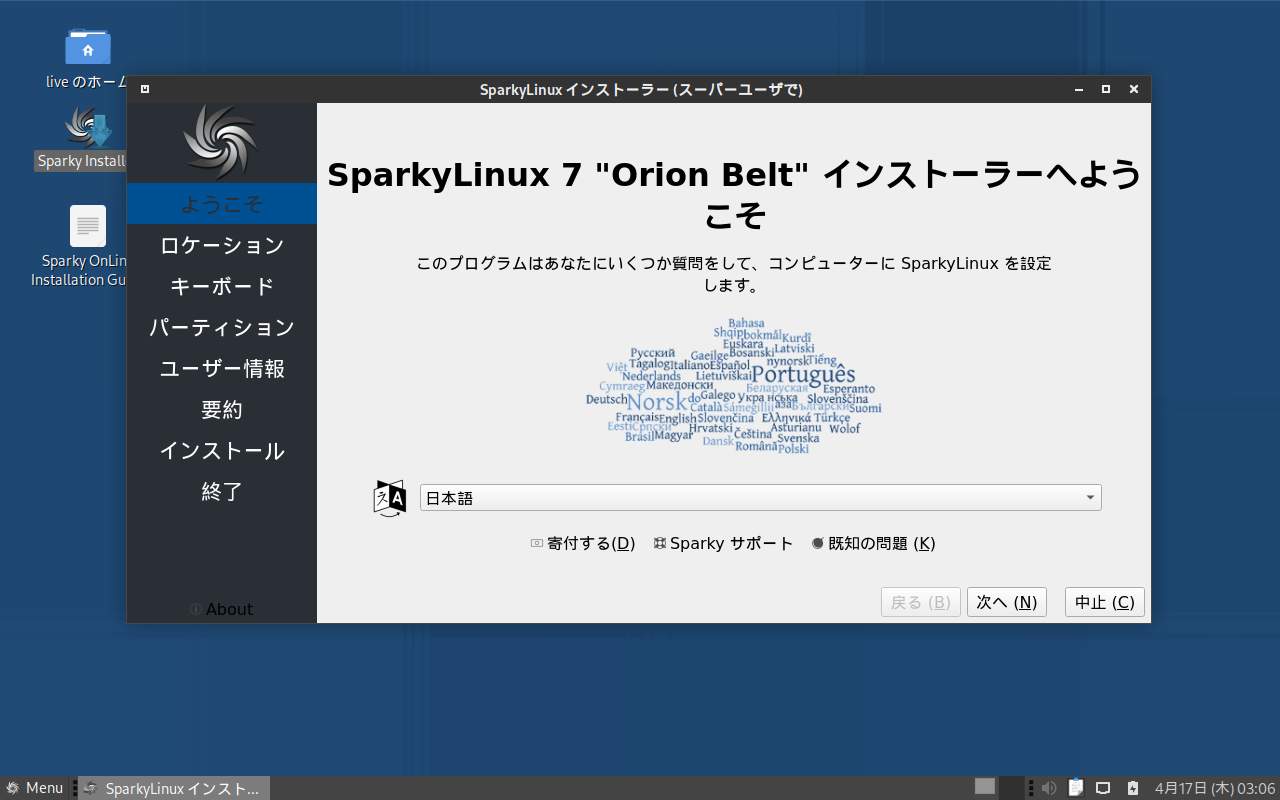Open the Sparky Online Installation Guide file icon
Image resolution: width=1280 pixels, height=800 pixels.
tap(88, 226)
